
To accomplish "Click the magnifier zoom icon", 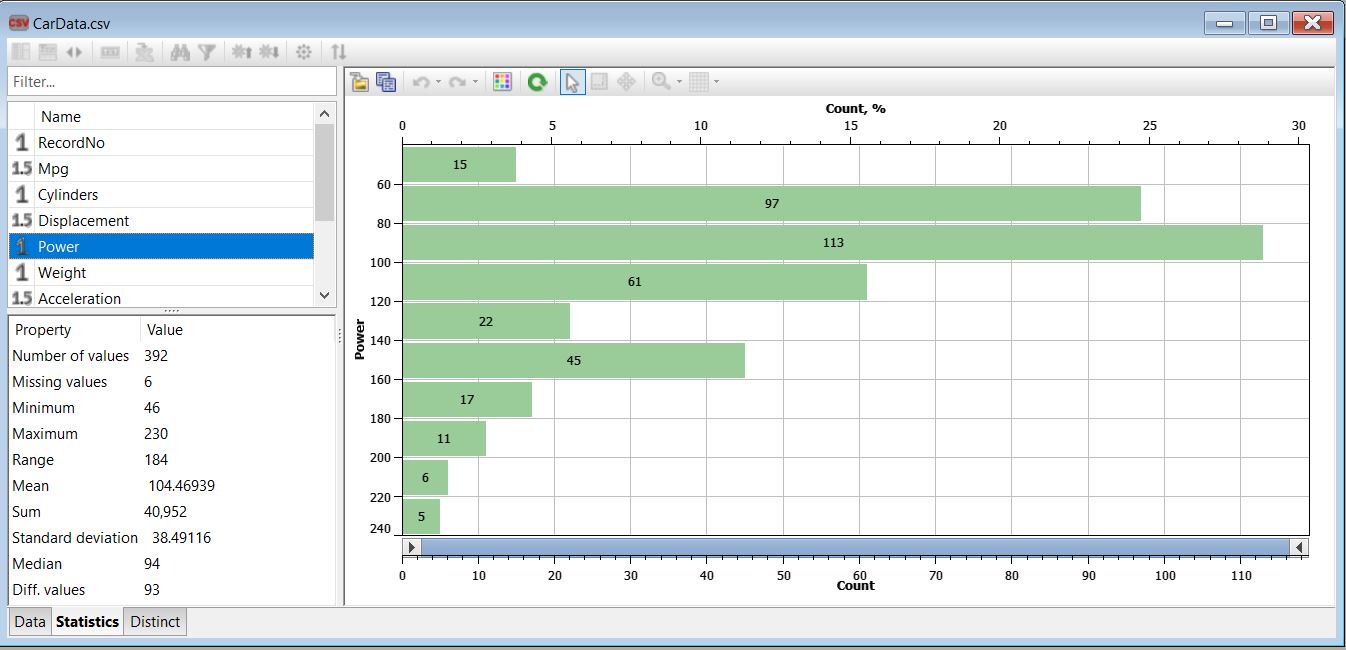I will tap(659, 82).
